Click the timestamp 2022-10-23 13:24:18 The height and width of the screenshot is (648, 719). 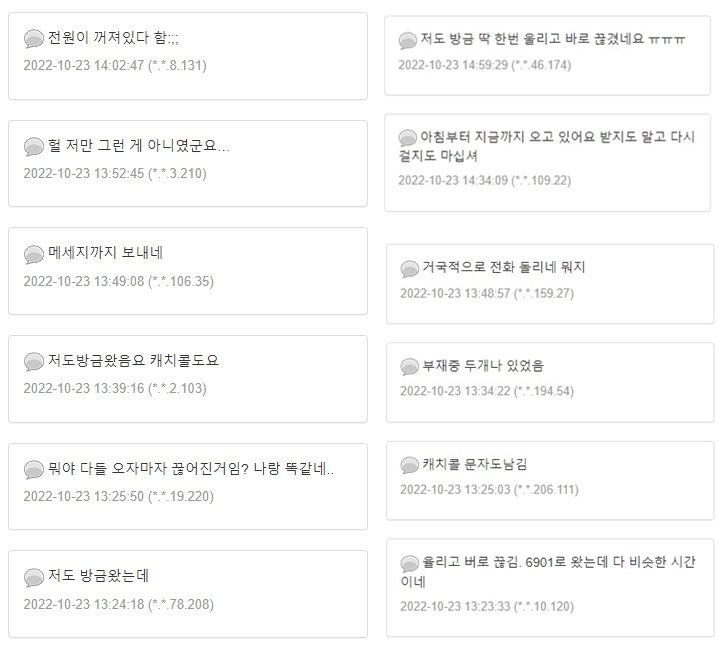(118, 604)
